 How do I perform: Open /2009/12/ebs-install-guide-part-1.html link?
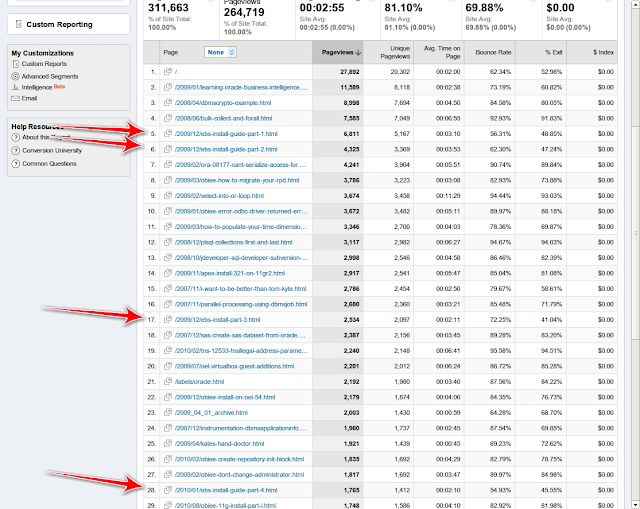[226, 134]
